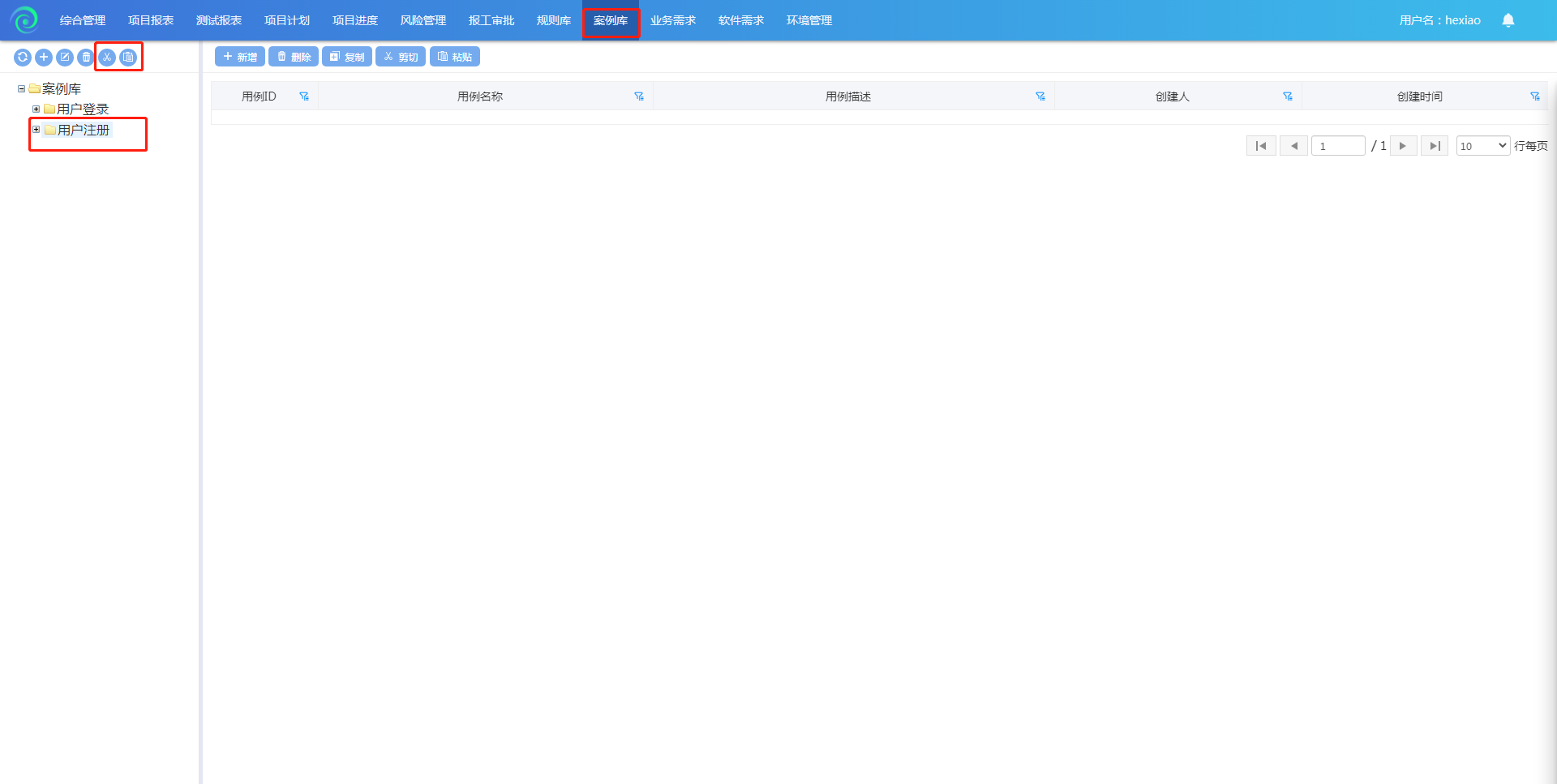Image resolution: width=1557 pixels, height=784 pixels.
Task: Go to the last page
Action: [x=1434, y=146]
